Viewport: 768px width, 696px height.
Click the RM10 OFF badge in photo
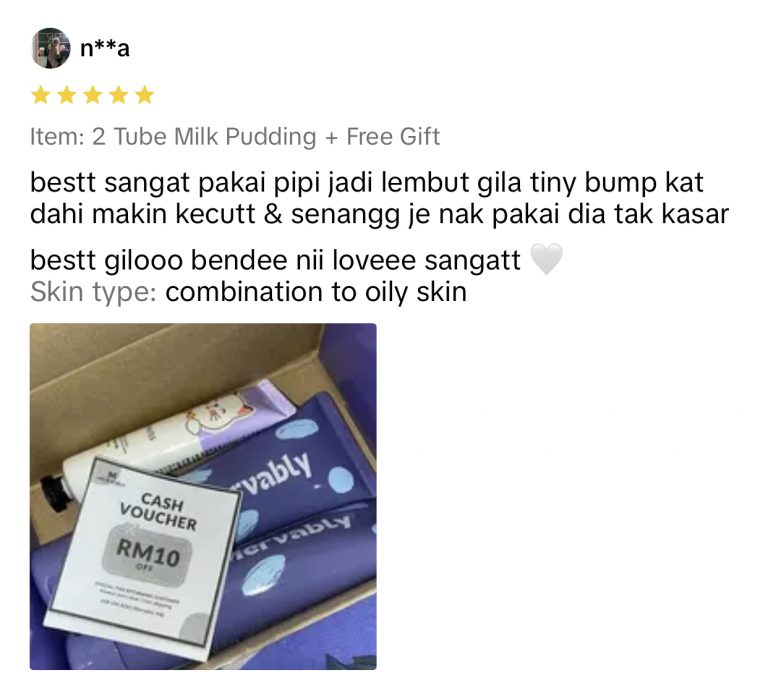point(147,556)
